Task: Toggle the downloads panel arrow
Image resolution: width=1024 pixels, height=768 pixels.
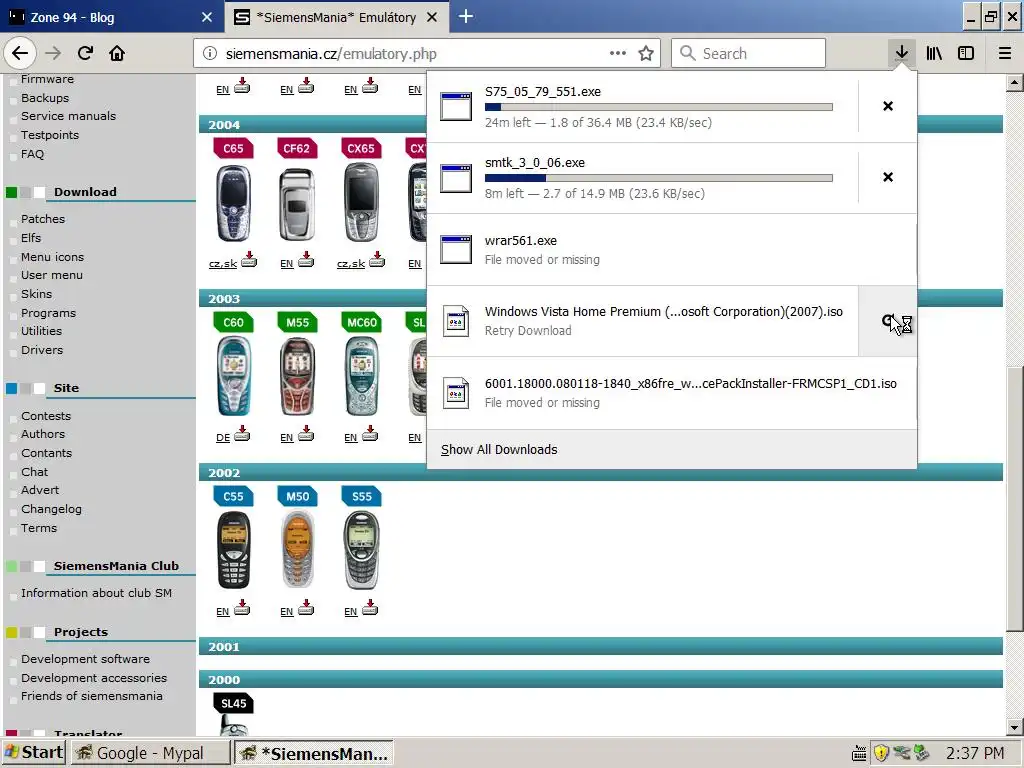Action: click(901, 54)
